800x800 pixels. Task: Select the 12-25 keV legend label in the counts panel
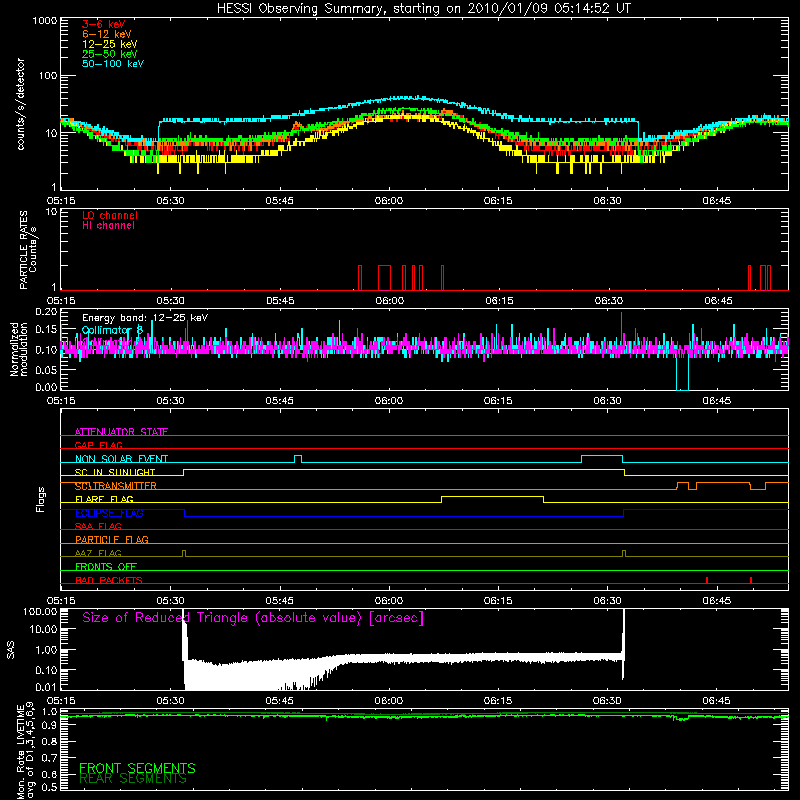[110, 44]
